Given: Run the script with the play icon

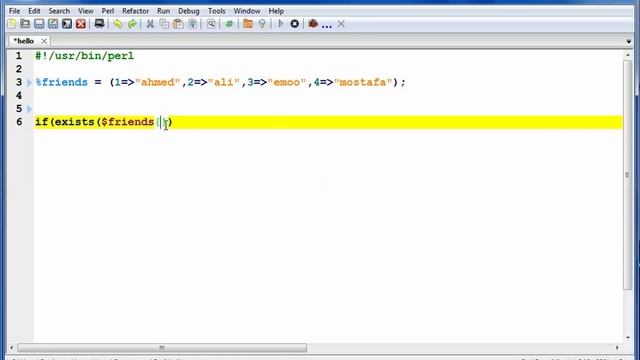Looking at the screenshot, I should 280,24.
